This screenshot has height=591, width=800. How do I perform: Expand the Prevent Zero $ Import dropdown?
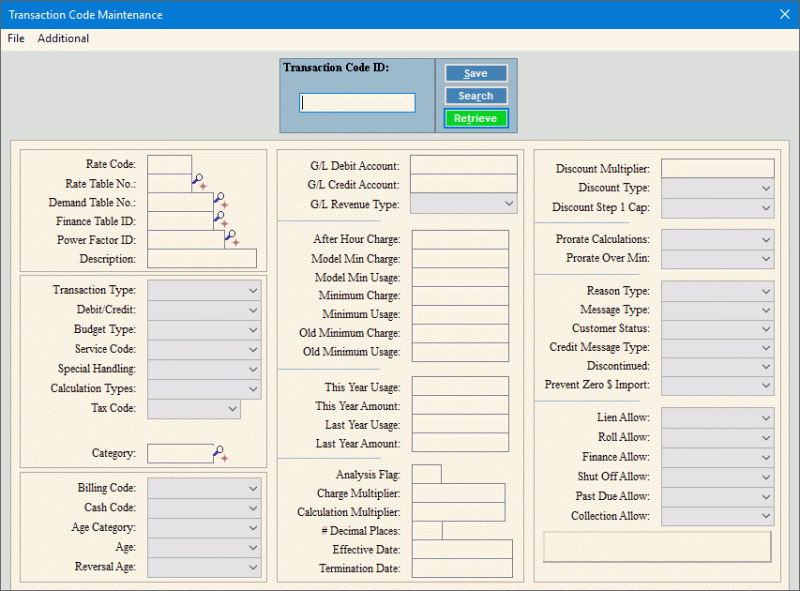pos(718,386)
